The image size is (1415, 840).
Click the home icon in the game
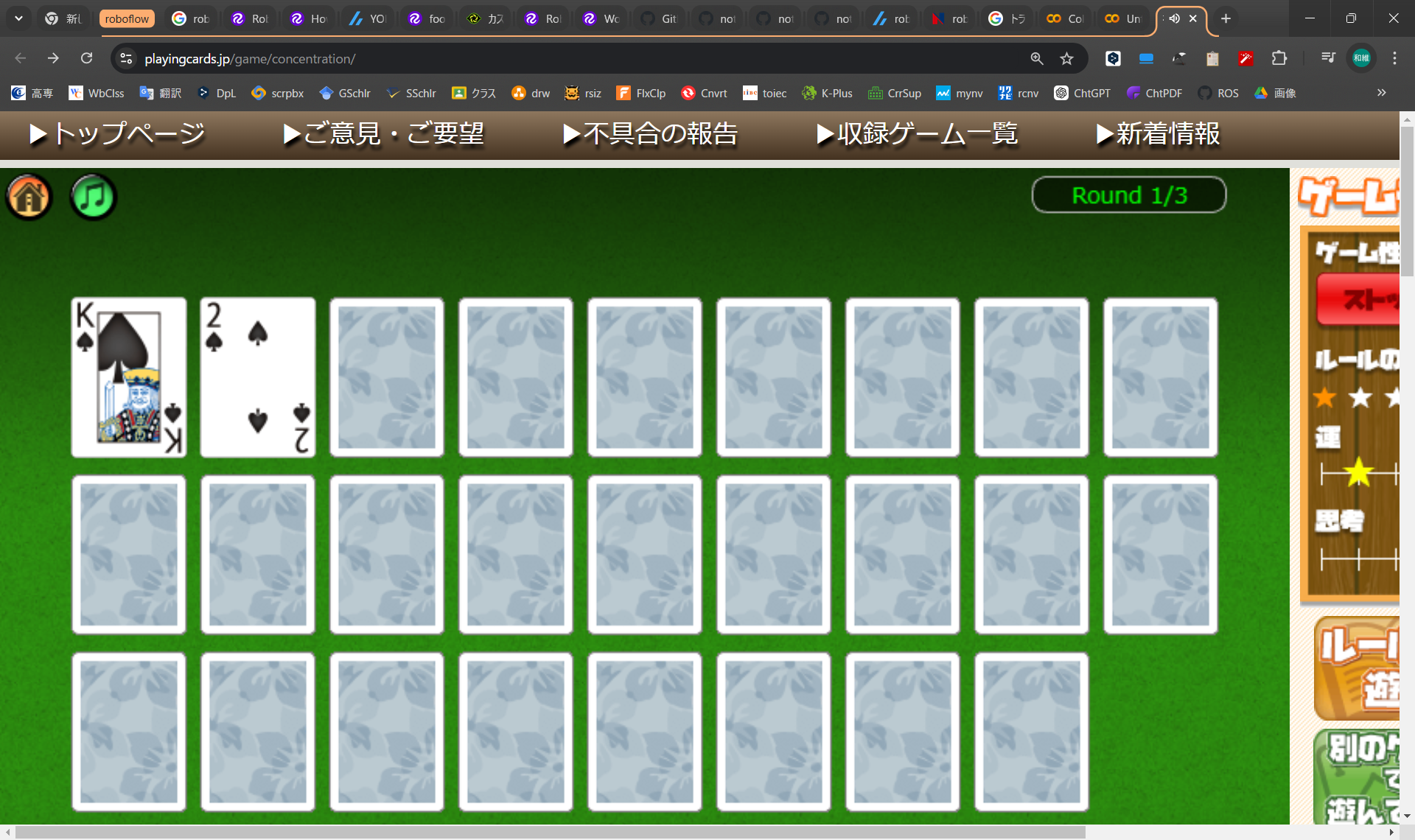pos(29,197)
